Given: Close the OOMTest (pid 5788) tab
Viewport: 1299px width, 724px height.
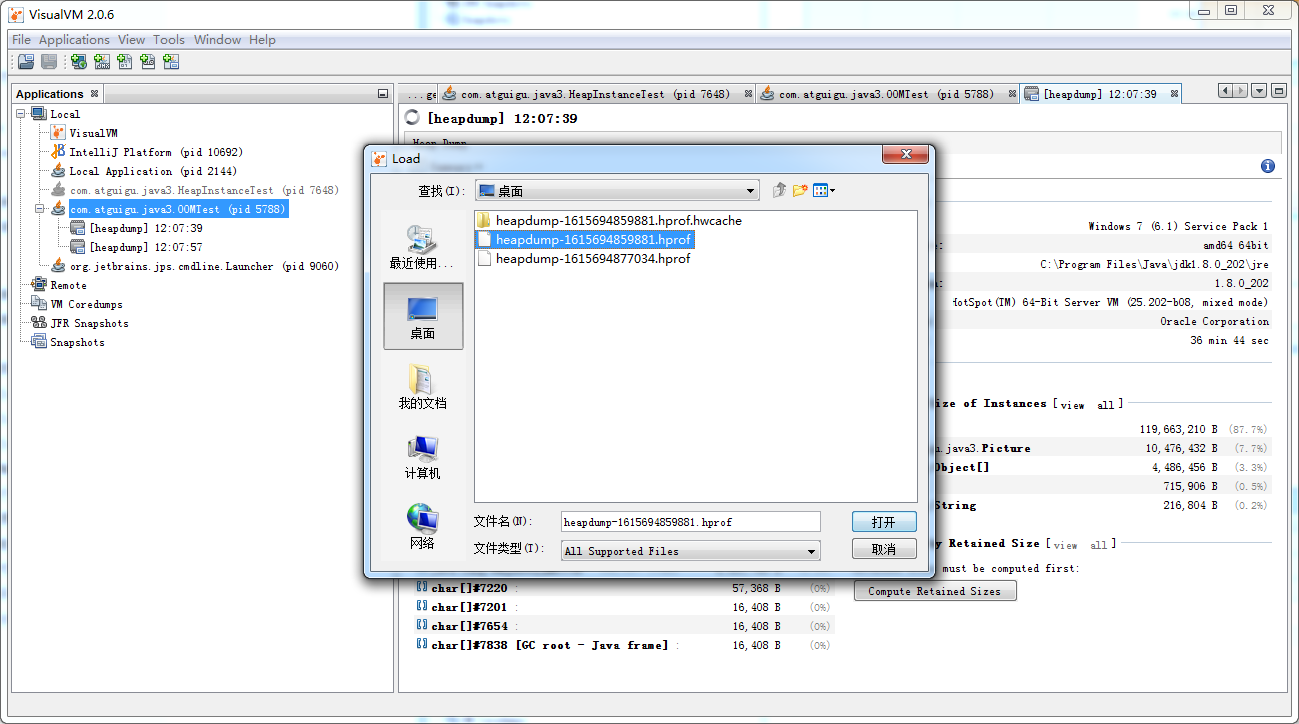Looking at the screenshot, I should coord(1012,94).
